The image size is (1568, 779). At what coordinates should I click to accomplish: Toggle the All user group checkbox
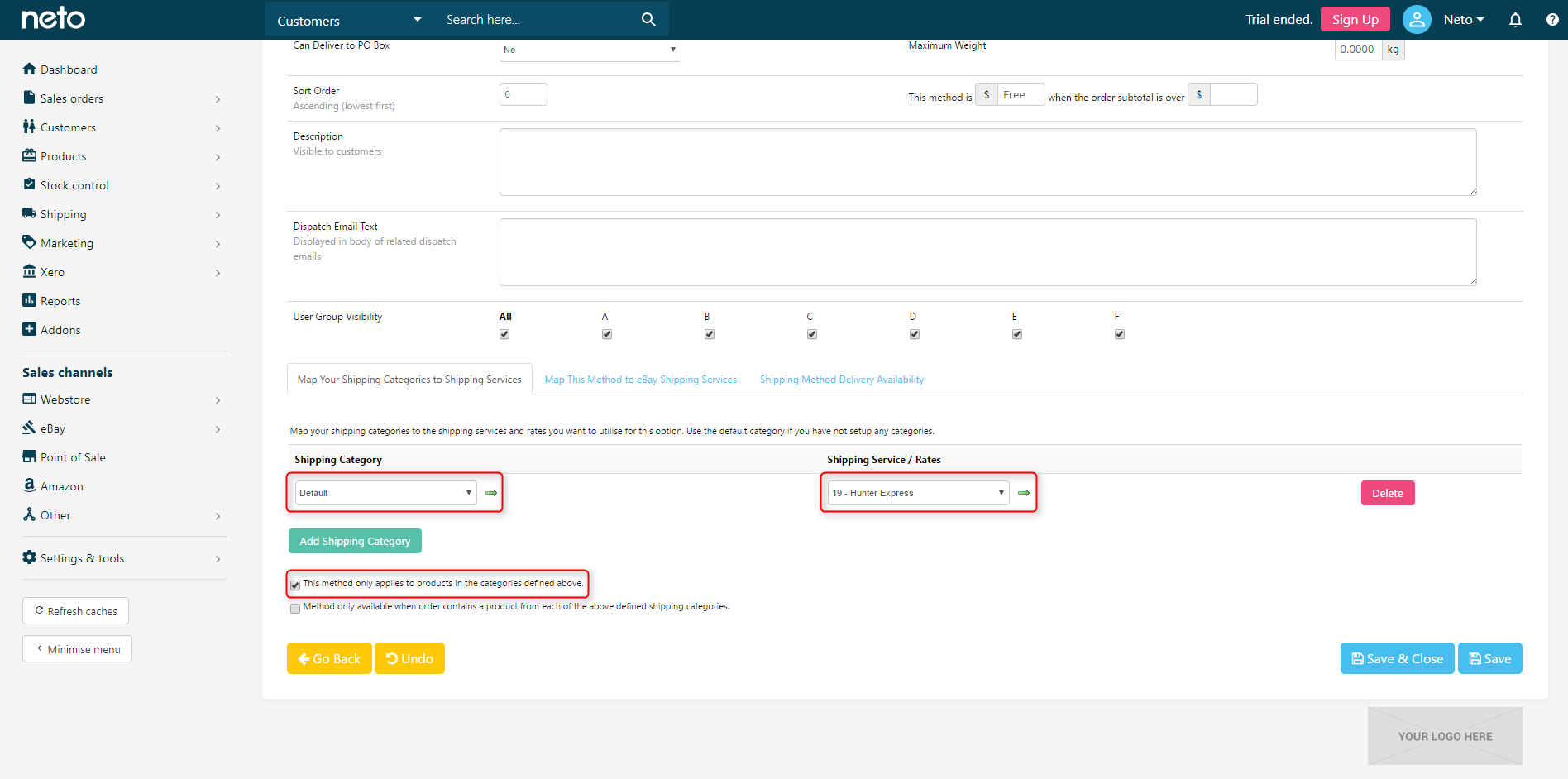pos(504,334)
